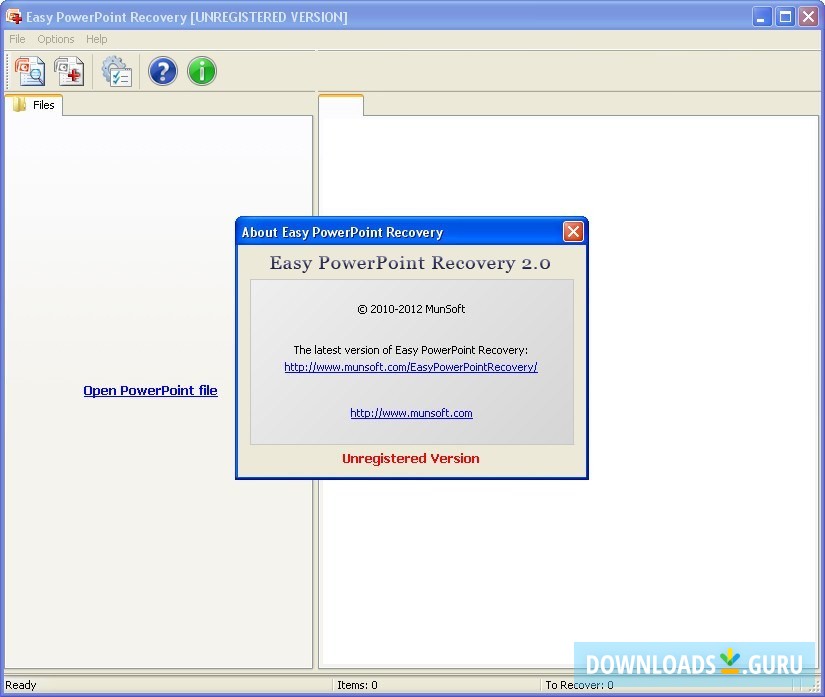Viewport: 825px width, 697px height.
Task: Click the application icon in the title bar
Action: [14, 16]
